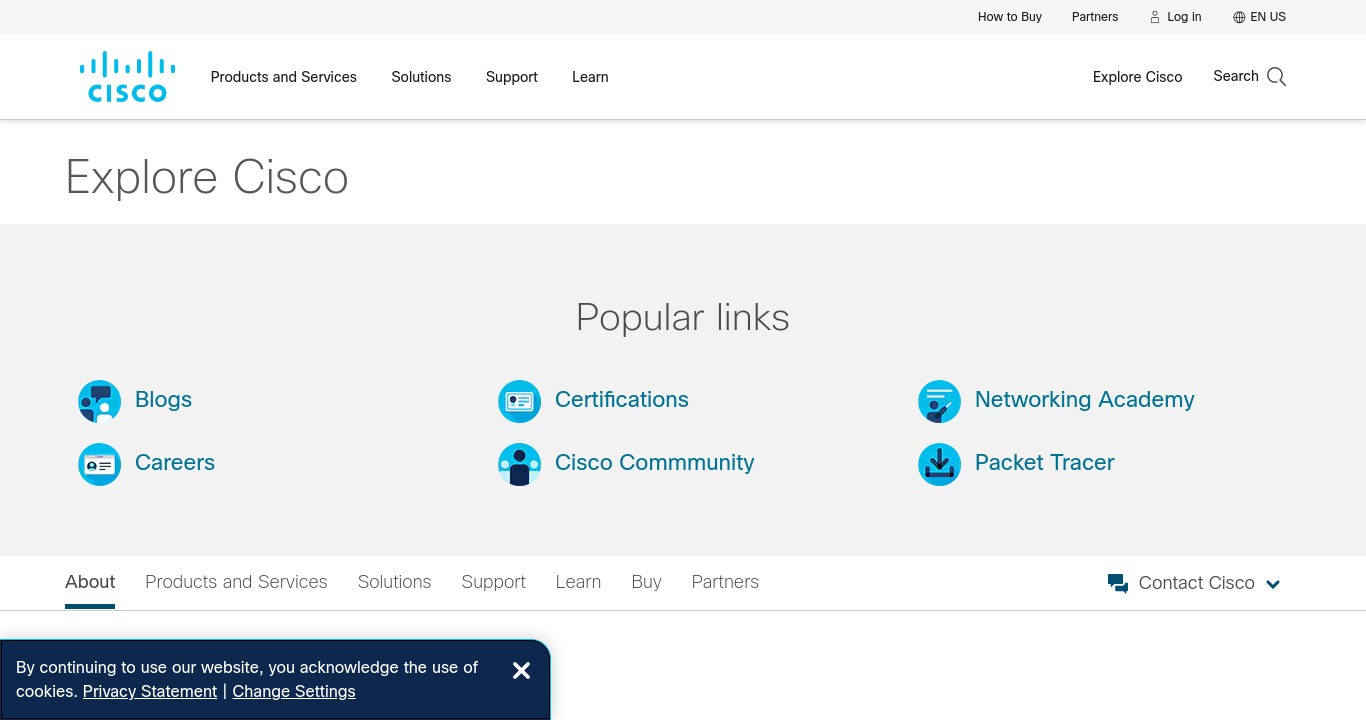Viewport: 1366px width, 720px height.
Task: Click the Cisco Community person icon
Action: (520, 465)
